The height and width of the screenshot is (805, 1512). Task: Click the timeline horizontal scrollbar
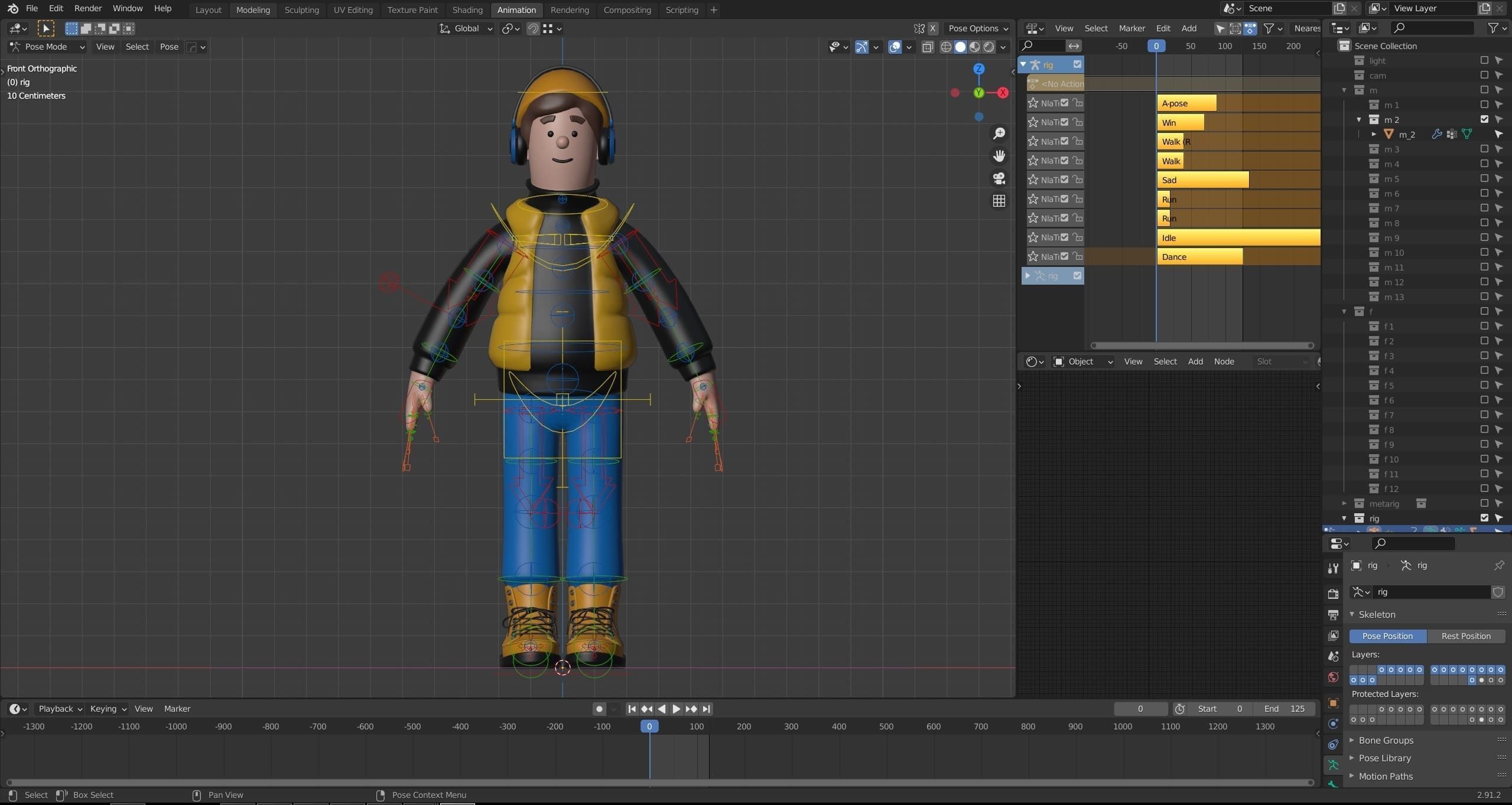(659, 783)
